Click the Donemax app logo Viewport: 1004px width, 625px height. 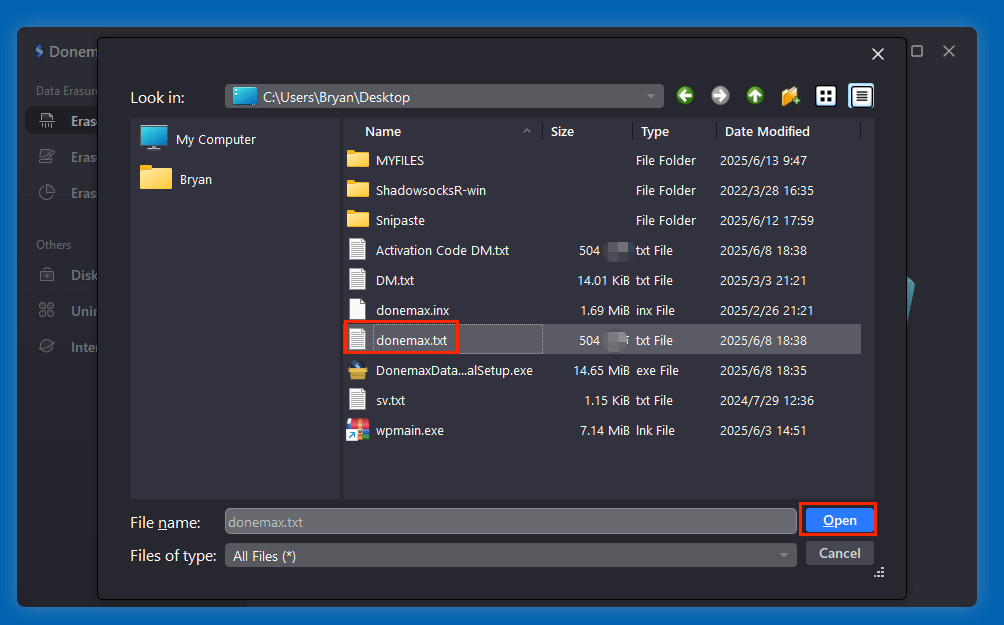(x=40, y=51)
